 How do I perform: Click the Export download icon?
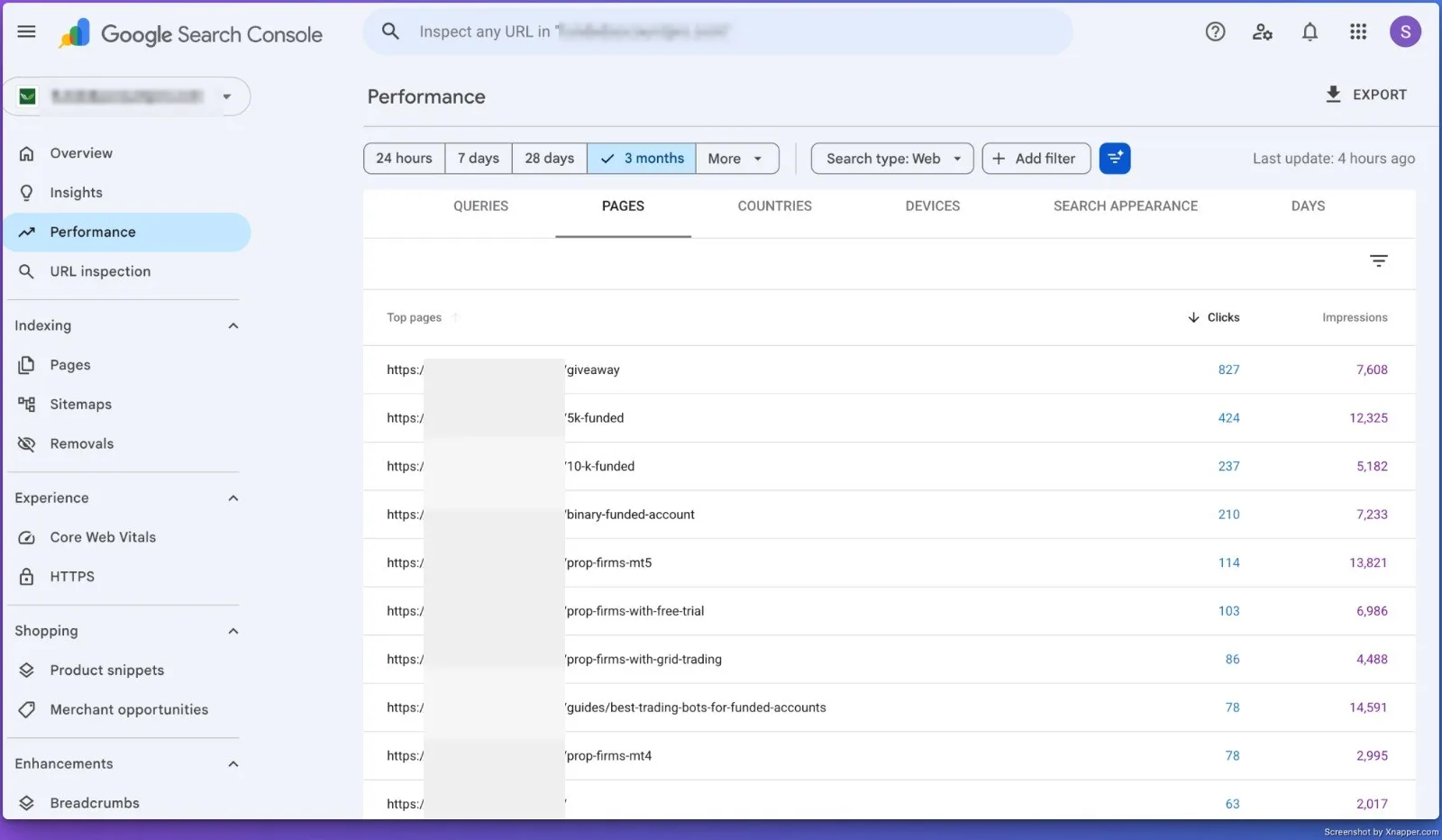tap(1333, 95)
